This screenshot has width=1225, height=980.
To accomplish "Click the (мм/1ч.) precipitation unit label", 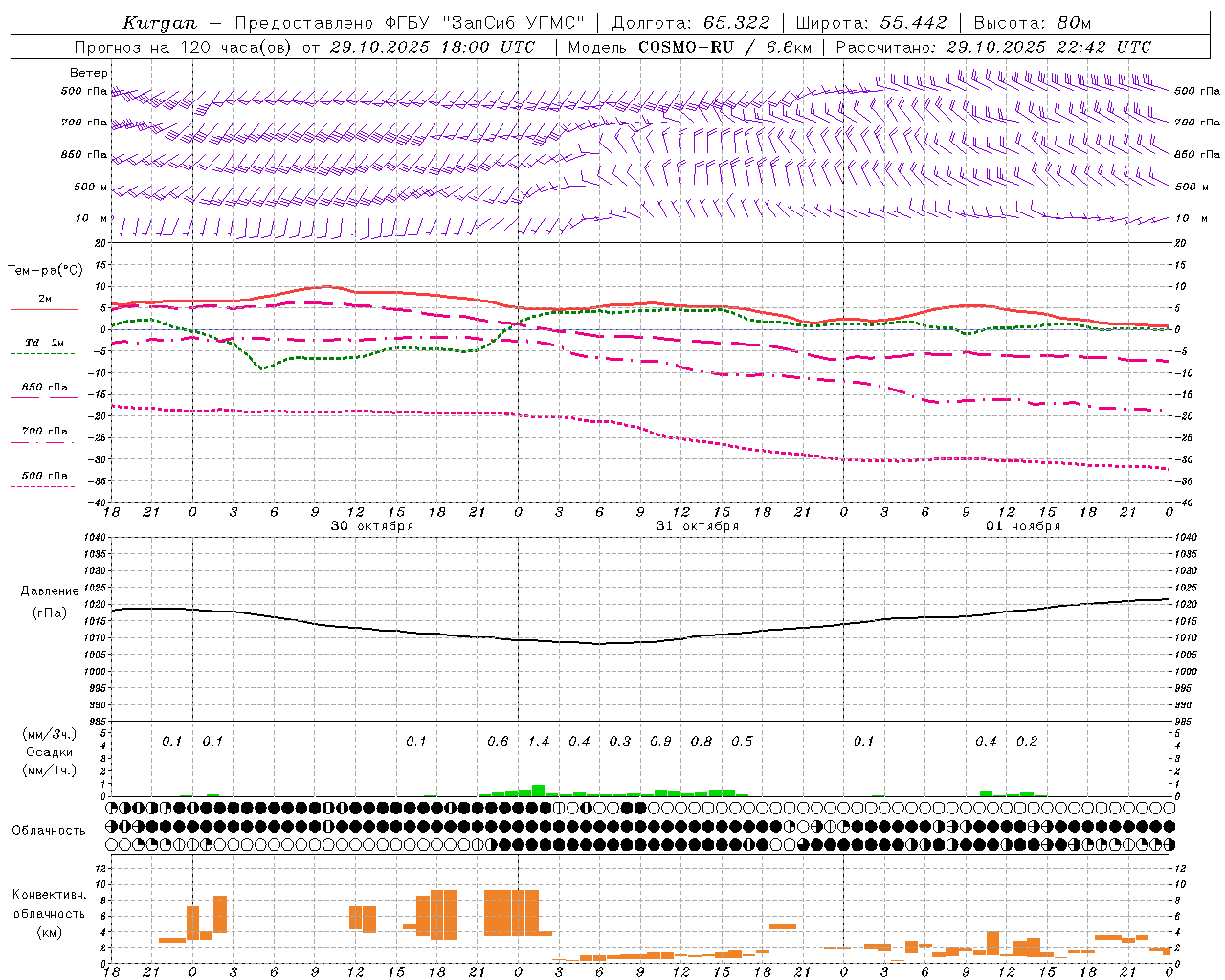I will click(x=50, y=770).
